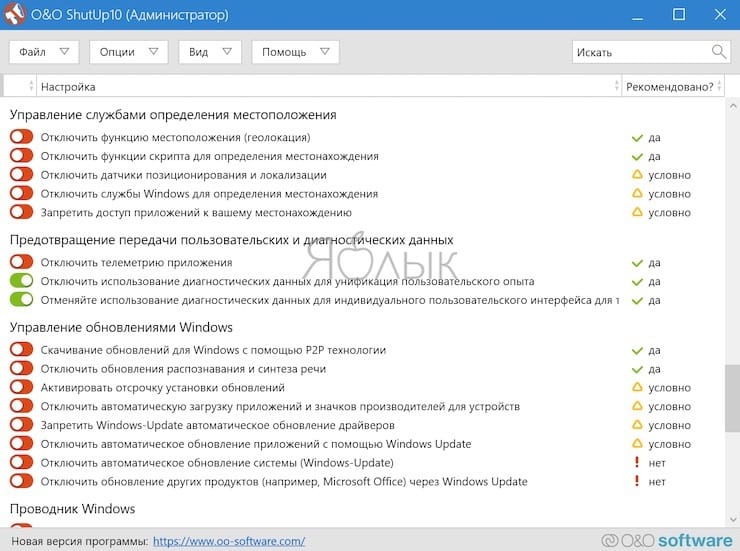
Task: Toggle automatic app updates via Windows Update
Action: coord(22,443)
